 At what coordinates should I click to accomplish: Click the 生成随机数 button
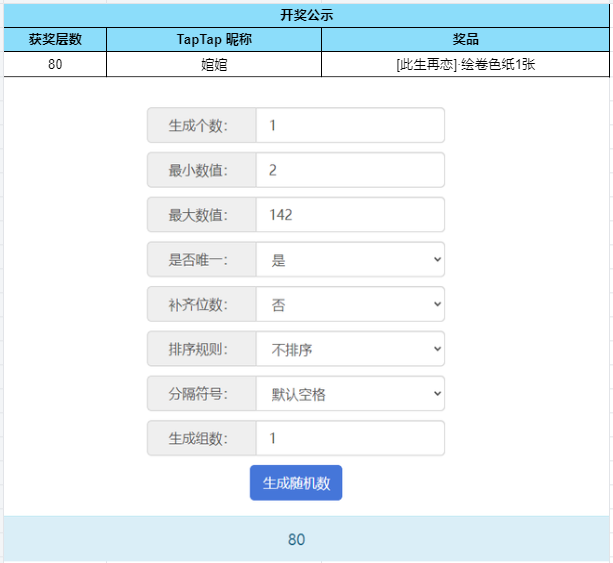296,482
